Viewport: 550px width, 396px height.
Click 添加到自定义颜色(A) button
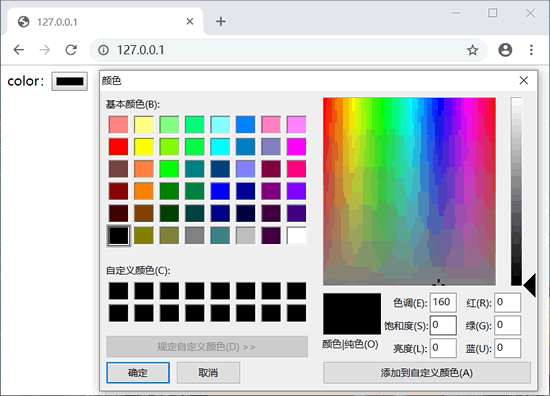click(x=427, y=372)
